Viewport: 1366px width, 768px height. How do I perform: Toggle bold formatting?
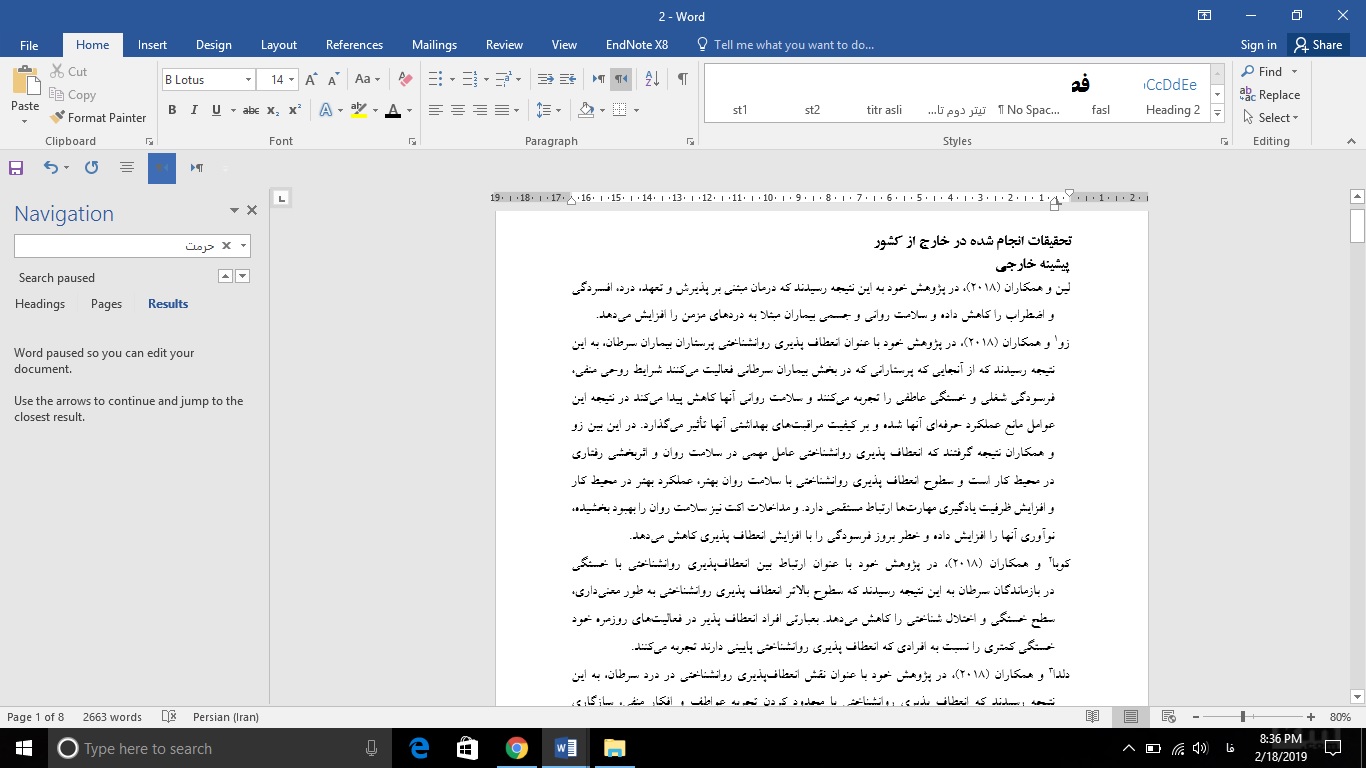tap(172, 110)
